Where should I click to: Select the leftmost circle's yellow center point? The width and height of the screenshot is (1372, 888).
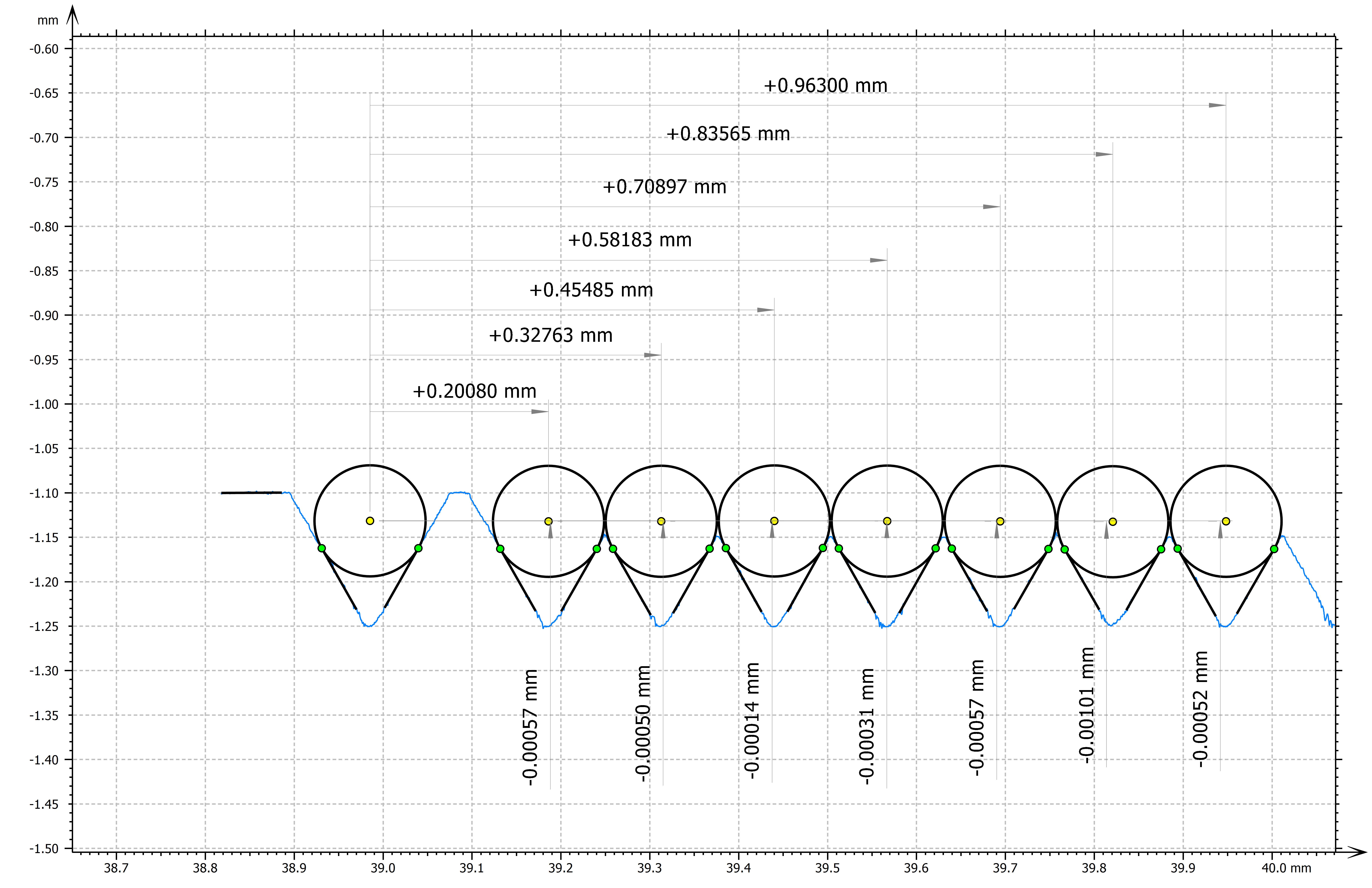370,521
